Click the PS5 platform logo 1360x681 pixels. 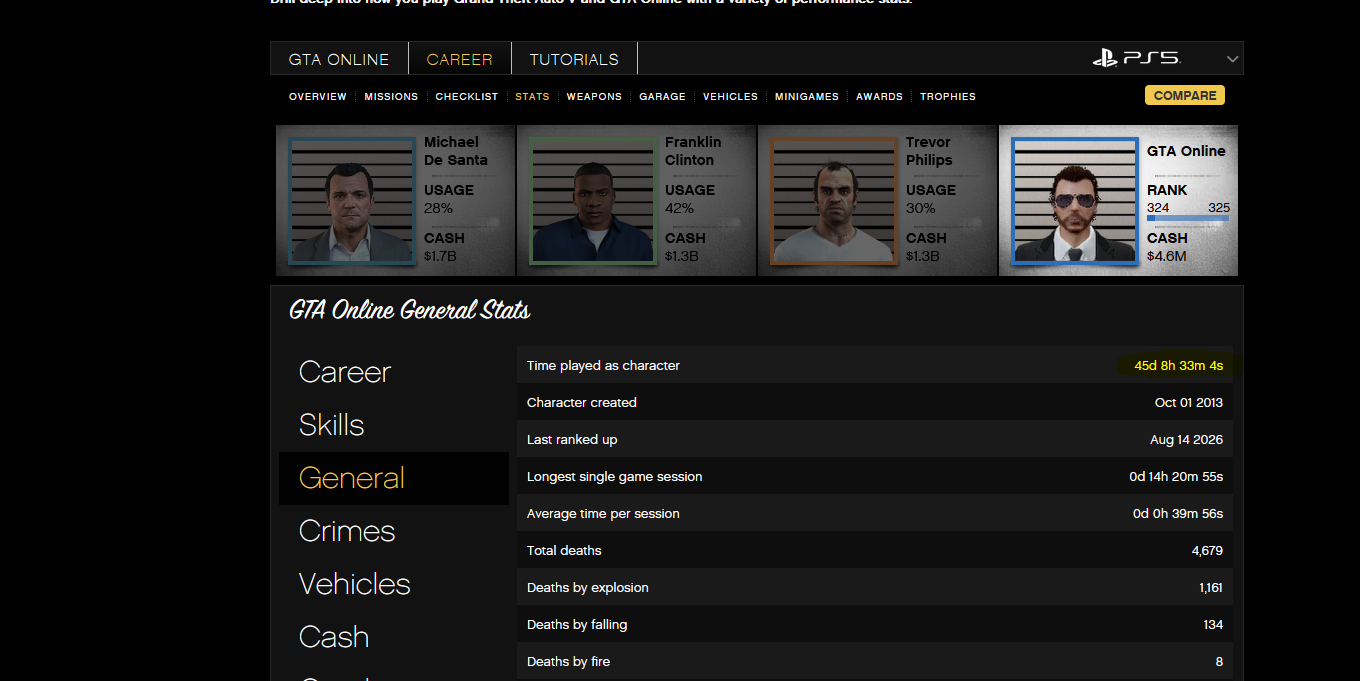[1136, 58]
